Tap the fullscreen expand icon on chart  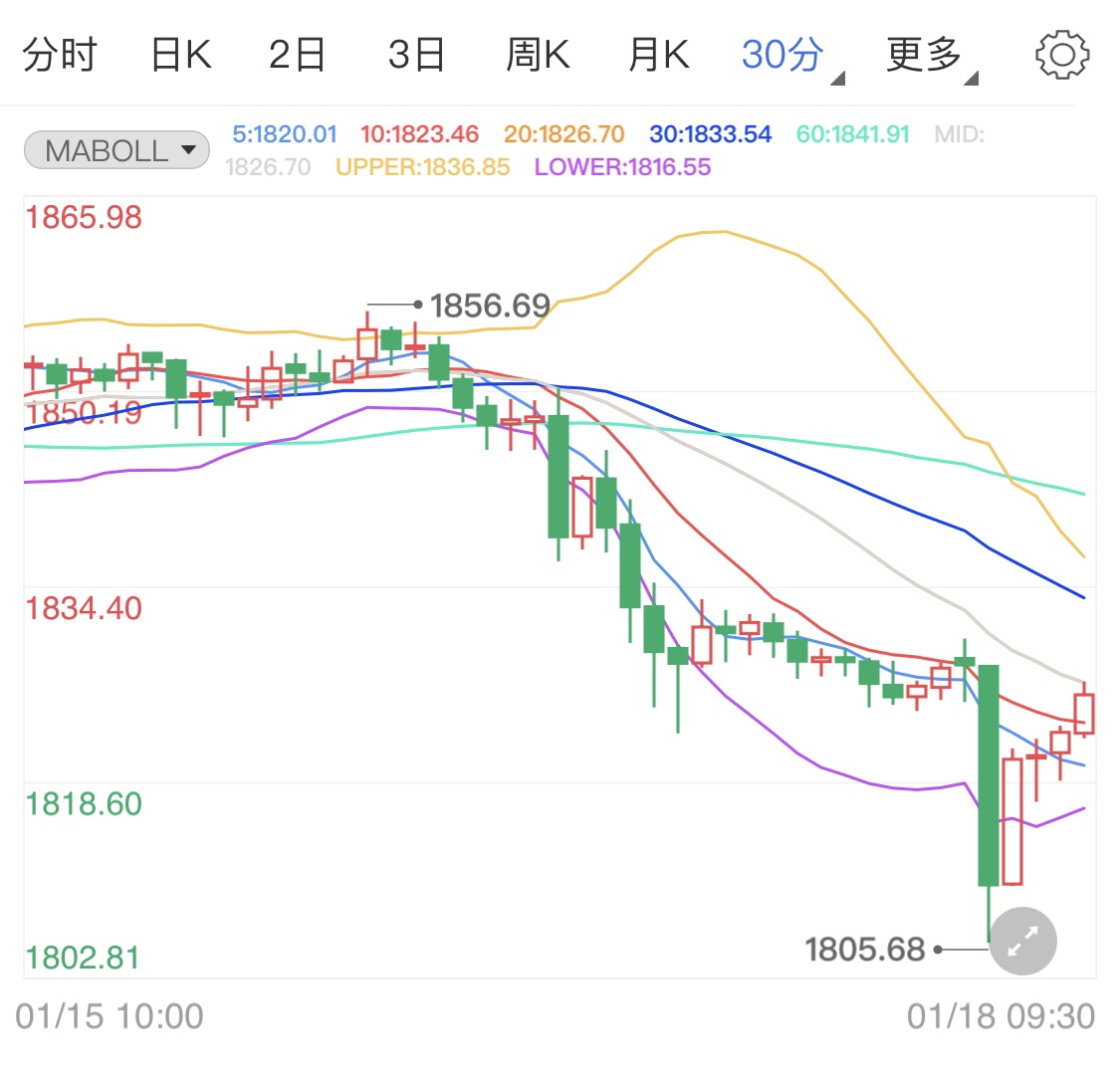pos(1022,941)
